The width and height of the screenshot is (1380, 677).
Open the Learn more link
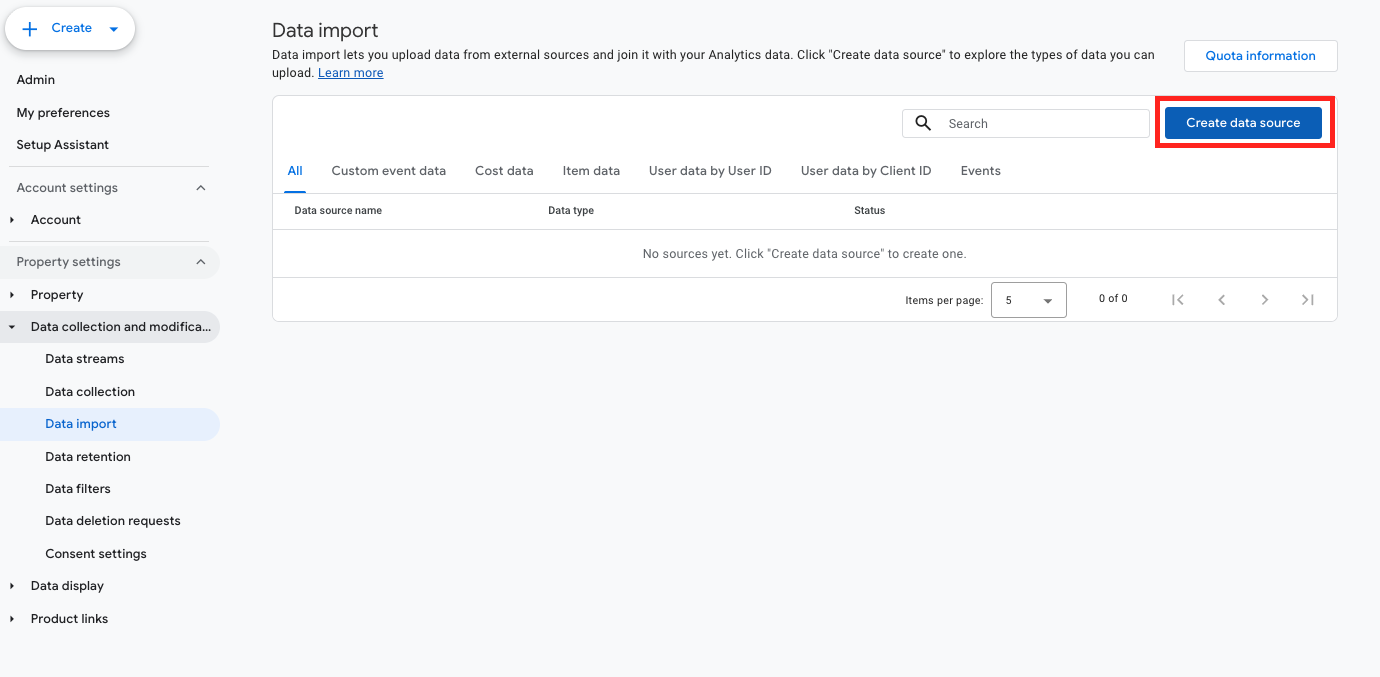pyautogui.click(x=350, y=73)
